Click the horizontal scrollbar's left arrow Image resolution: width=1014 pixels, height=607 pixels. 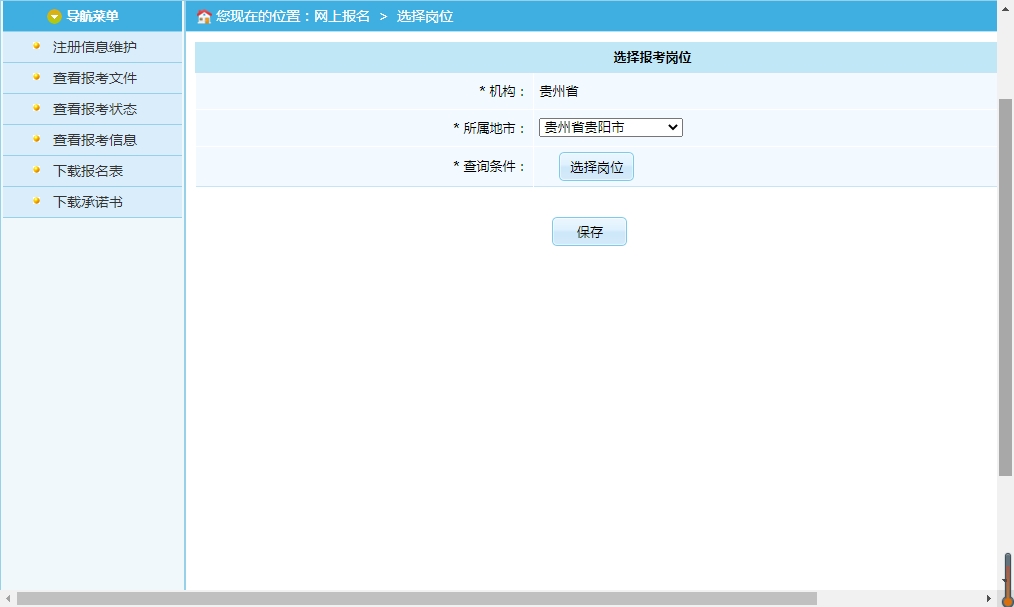8,599
